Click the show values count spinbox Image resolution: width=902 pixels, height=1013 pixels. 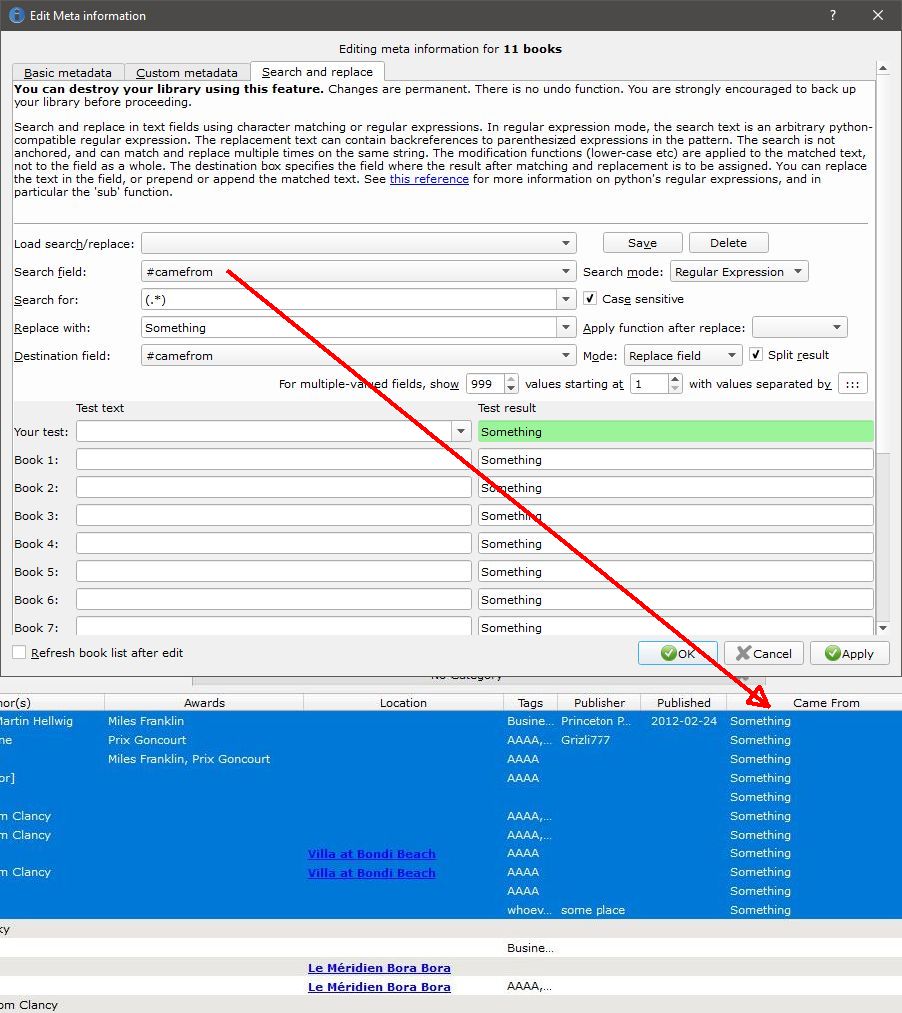485,384
